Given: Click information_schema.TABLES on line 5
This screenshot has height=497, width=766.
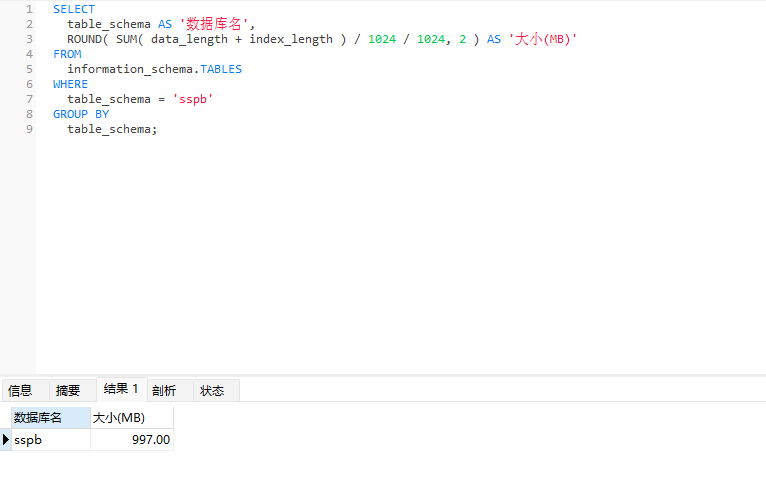Looking at the screenshot, I should pyautogui.click(x=154, y=69).
